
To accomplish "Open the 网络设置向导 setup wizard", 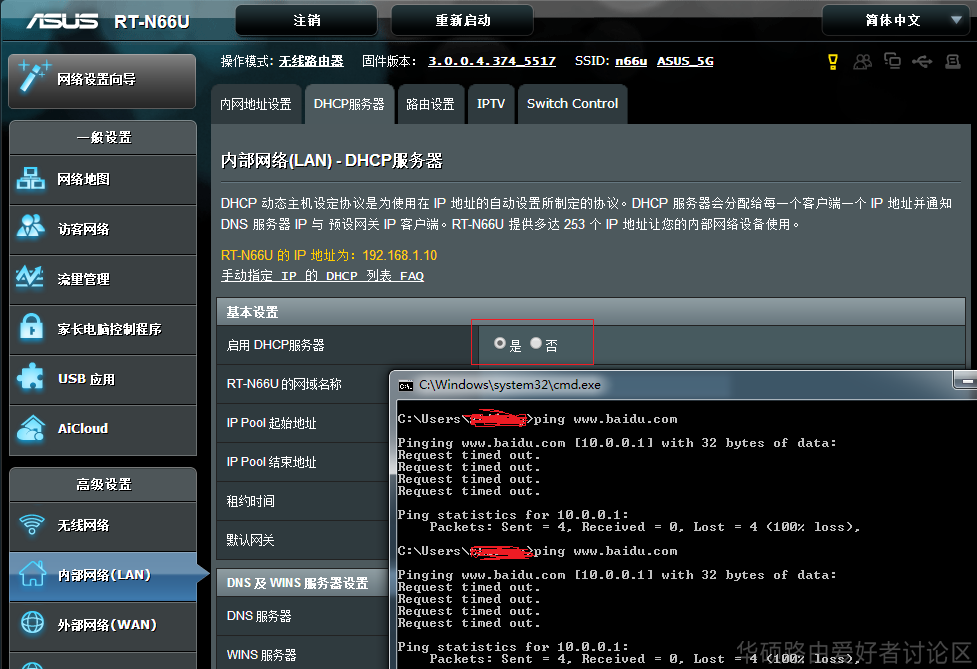I will tap(102, 80).
